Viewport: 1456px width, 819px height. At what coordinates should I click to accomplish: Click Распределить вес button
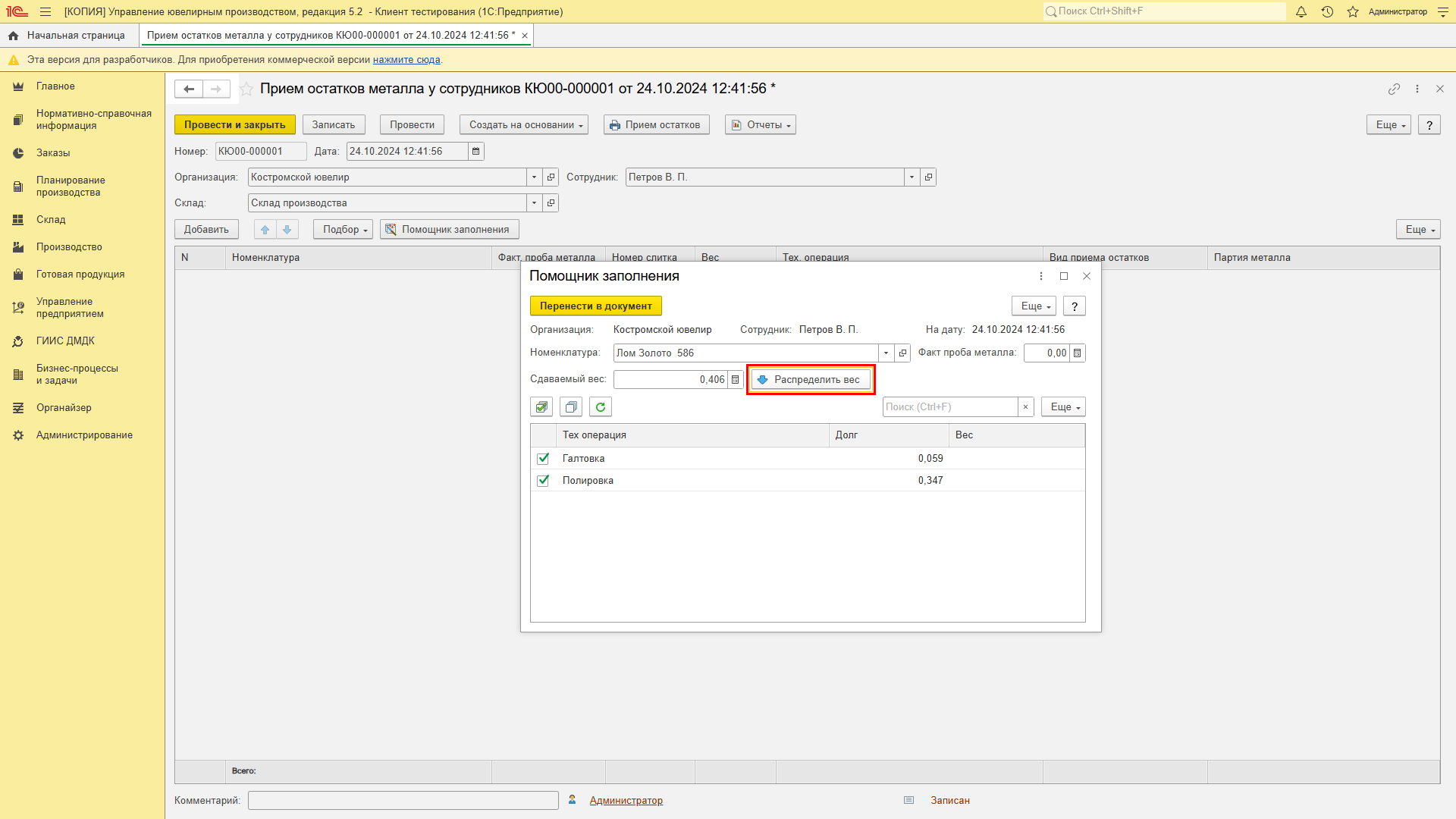point(811,380)
